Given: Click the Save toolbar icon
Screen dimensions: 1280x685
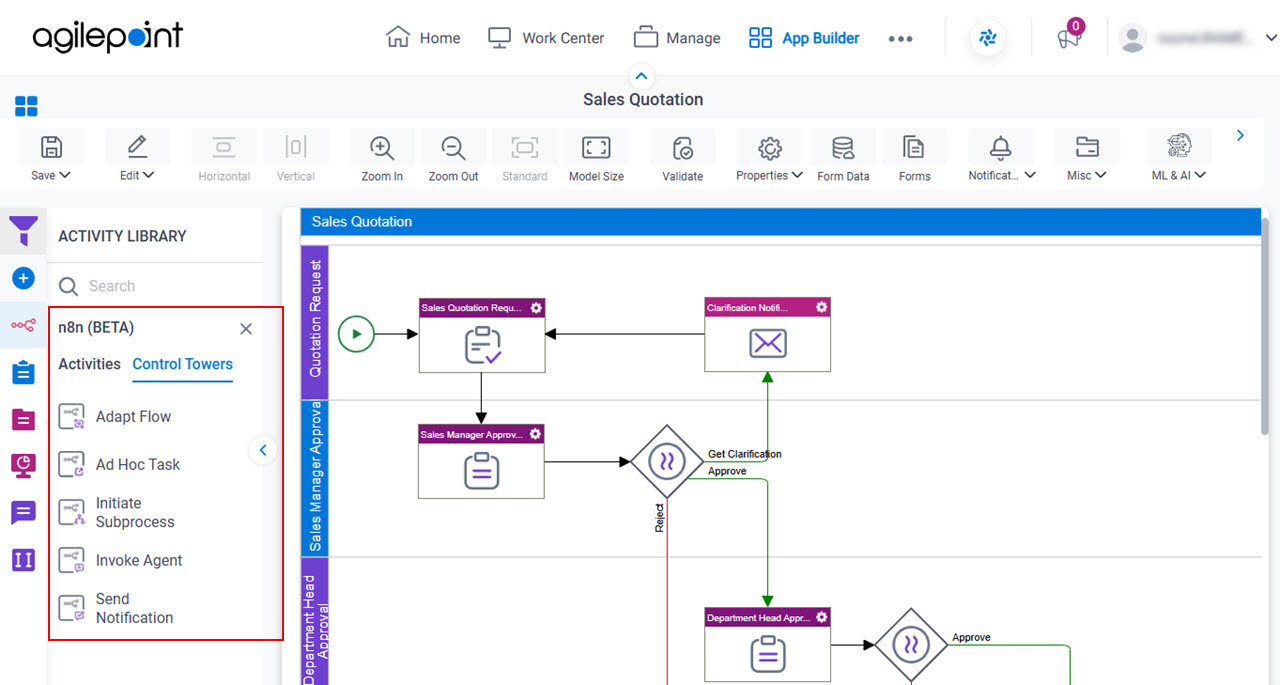Looking at the screenshot, I should click(51, 147).
